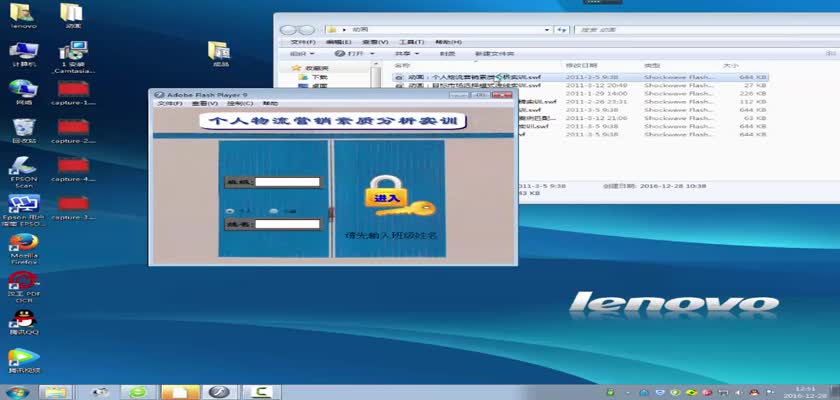Click the QQ penguin tray icon
840x400 pixels.
pyautogui.click(x=754, y=393)
